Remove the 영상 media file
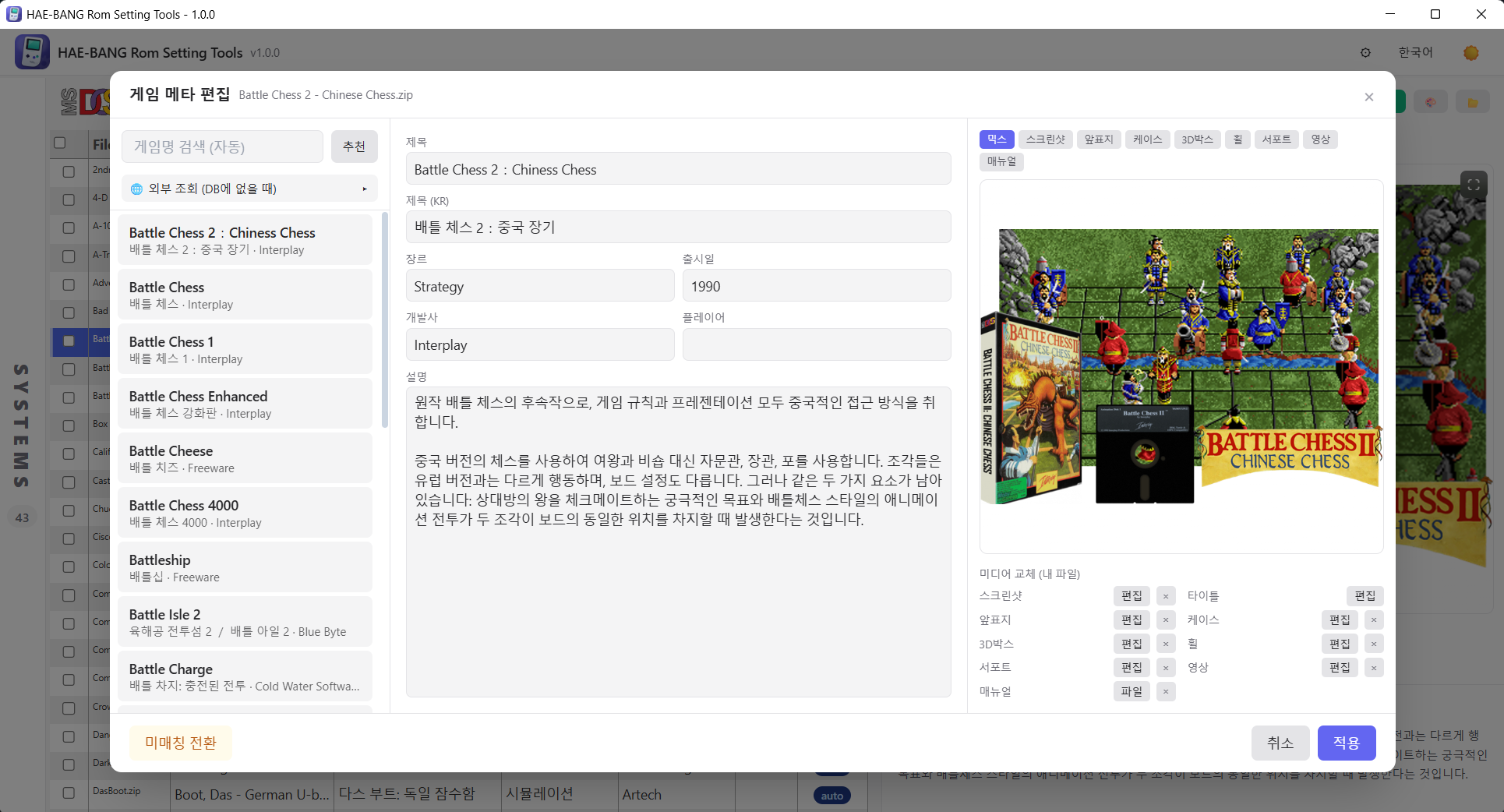This screenshot has height=812, width=1504. click(1374, 668)
